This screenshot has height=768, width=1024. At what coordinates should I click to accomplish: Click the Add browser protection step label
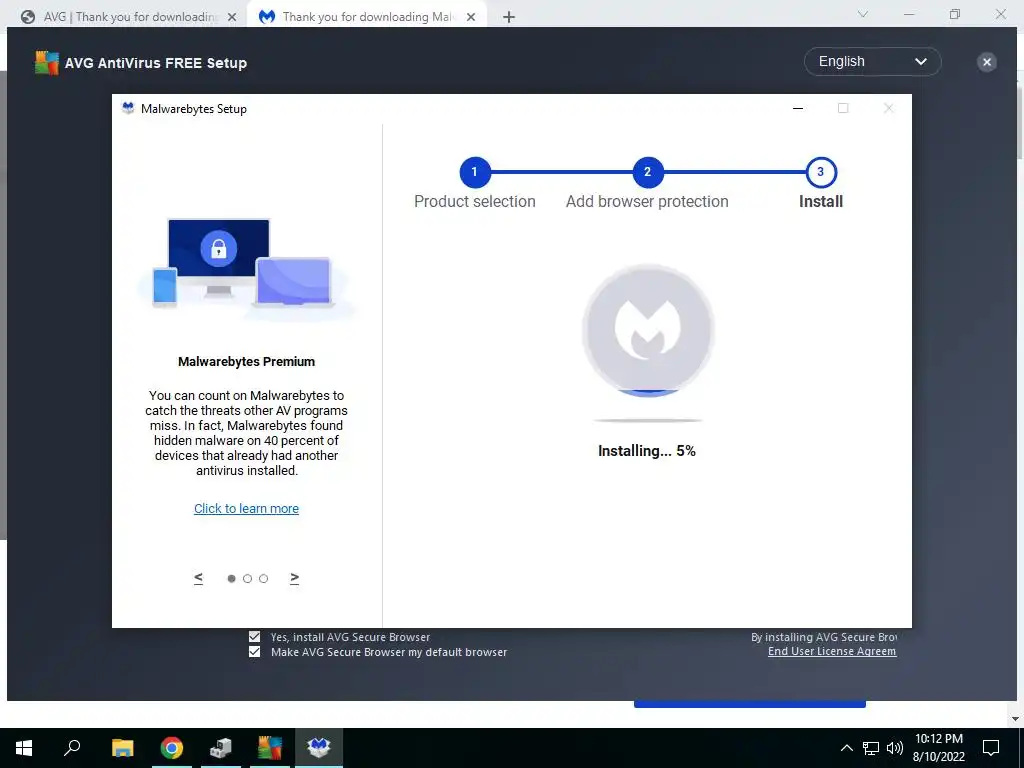coord(647,202)
